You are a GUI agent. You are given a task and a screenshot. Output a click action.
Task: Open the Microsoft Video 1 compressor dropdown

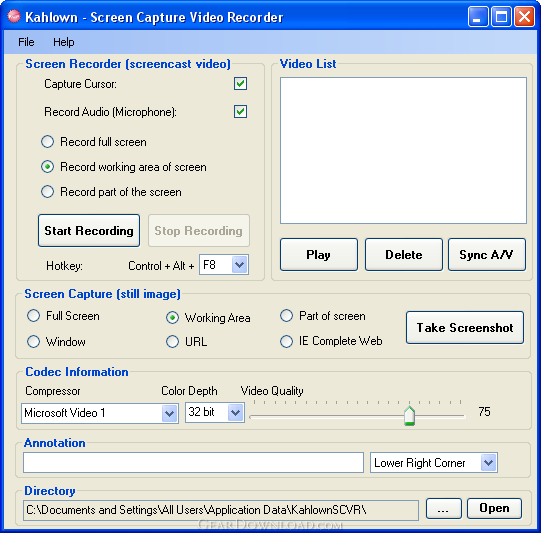[x=169, y=413]
